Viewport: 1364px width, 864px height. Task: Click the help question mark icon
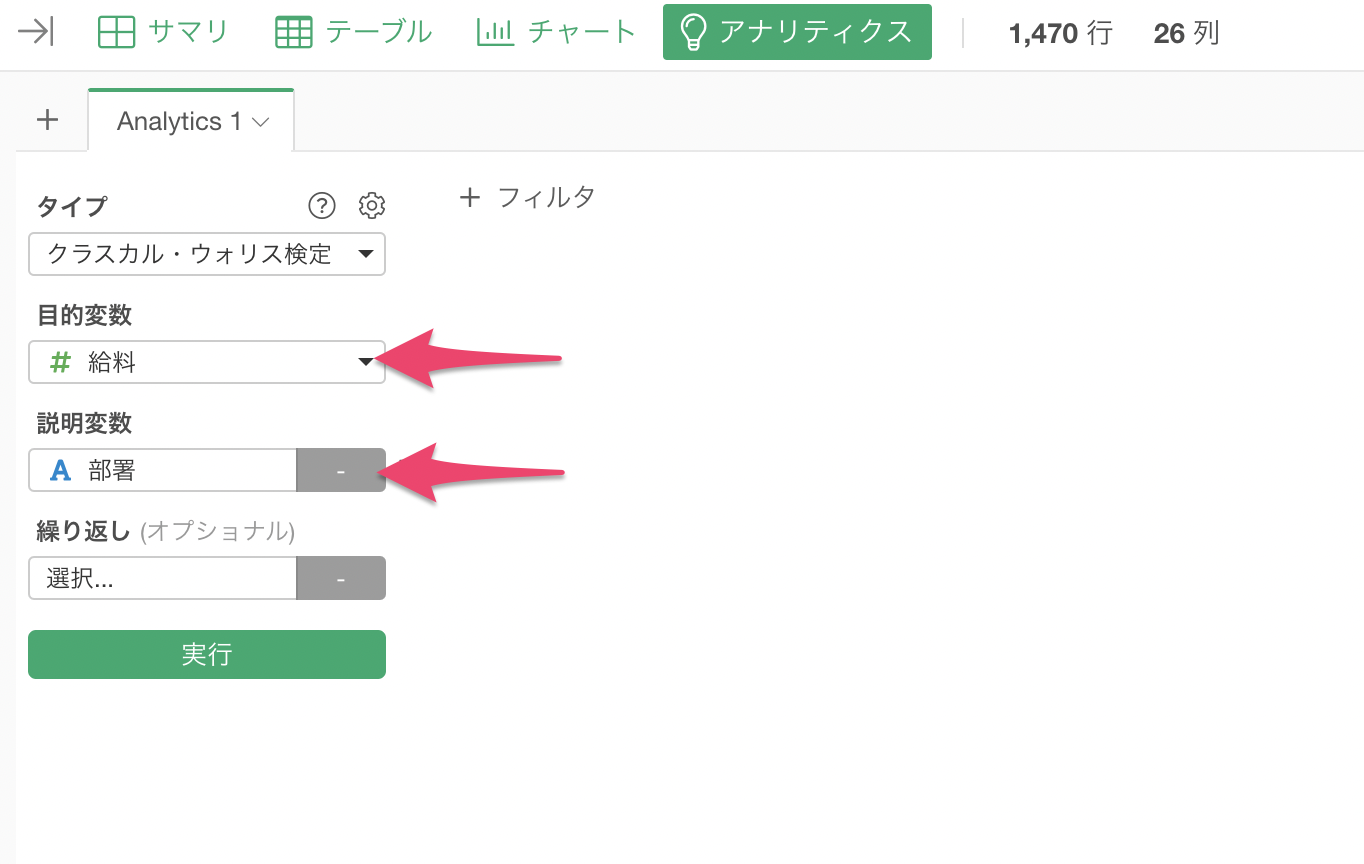tap(321, 206)
